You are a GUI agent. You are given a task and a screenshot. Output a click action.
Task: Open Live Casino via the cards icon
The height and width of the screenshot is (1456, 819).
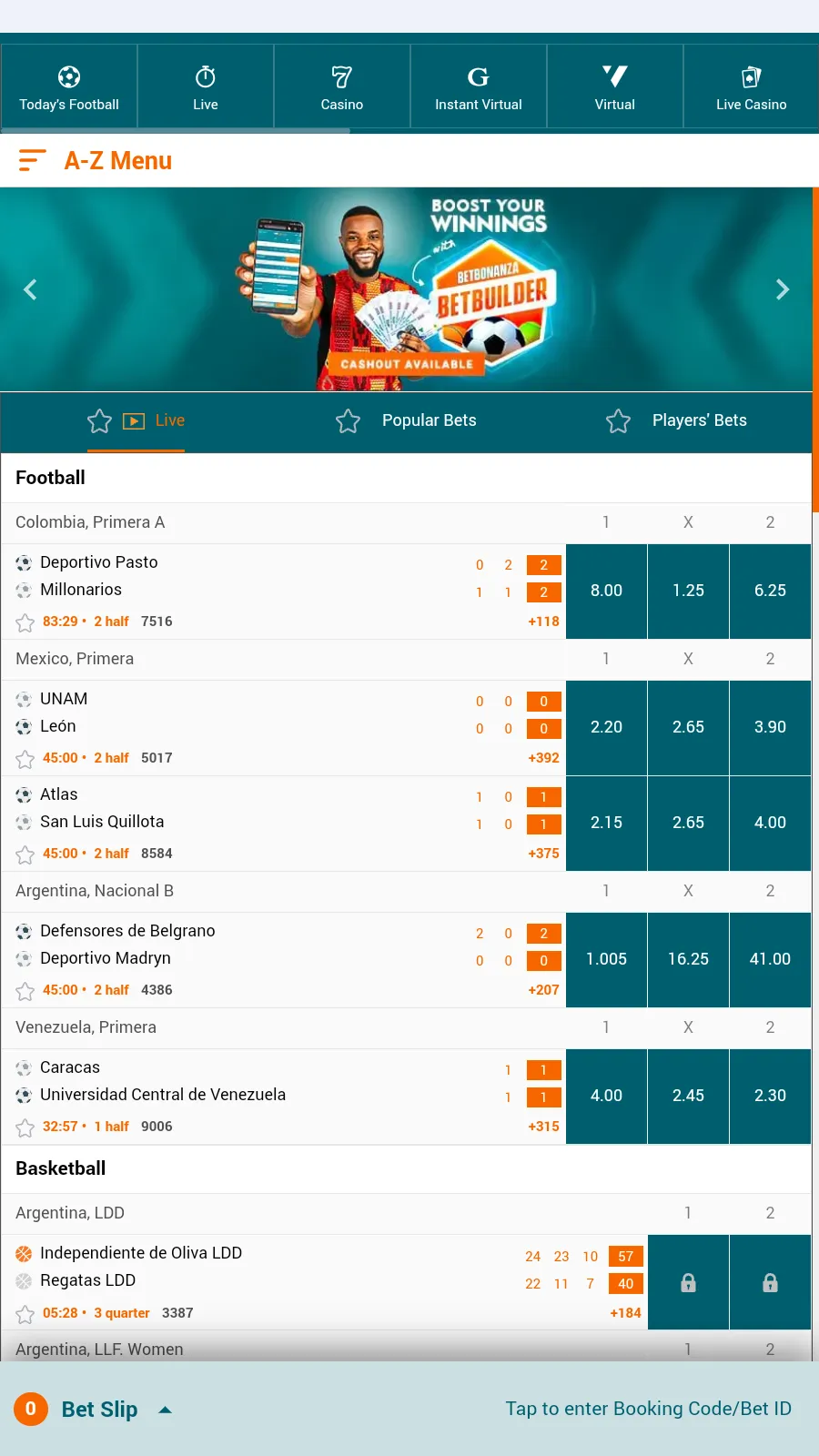point(751,77)
